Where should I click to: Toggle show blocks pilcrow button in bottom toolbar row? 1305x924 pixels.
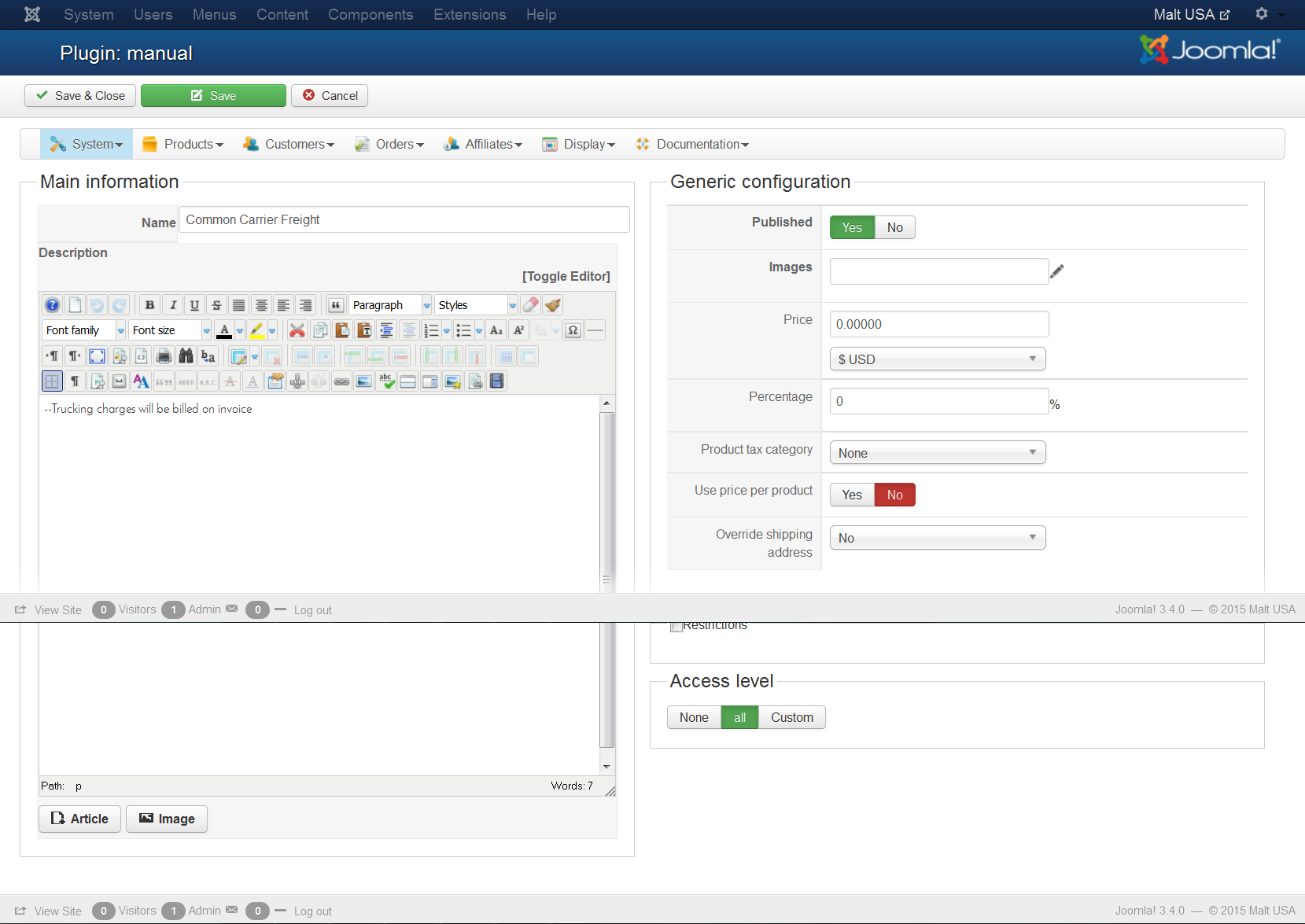click(75, 381)
